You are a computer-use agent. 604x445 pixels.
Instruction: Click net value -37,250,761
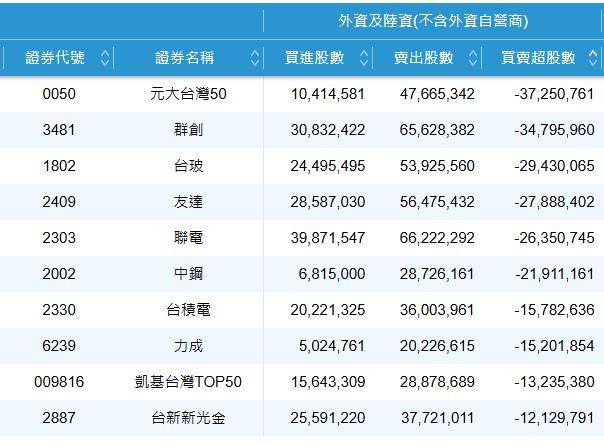(554, 94)
